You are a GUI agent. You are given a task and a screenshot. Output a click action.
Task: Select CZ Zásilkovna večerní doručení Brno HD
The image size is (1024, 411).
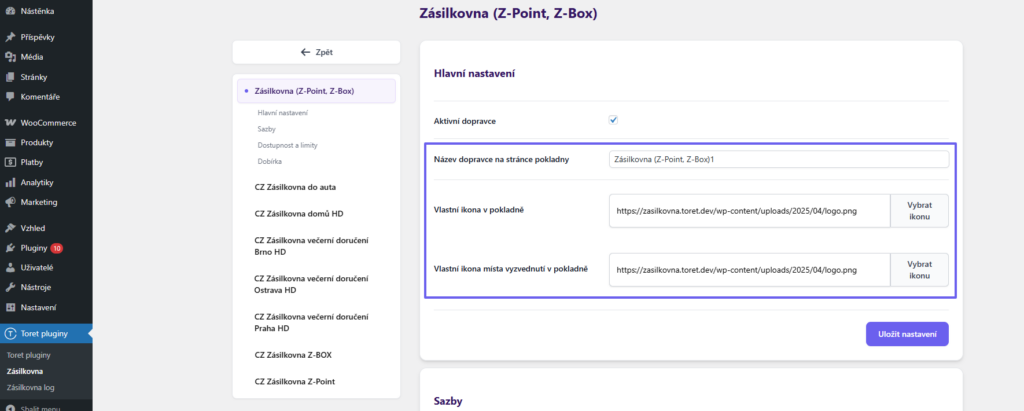coord(312,246)
